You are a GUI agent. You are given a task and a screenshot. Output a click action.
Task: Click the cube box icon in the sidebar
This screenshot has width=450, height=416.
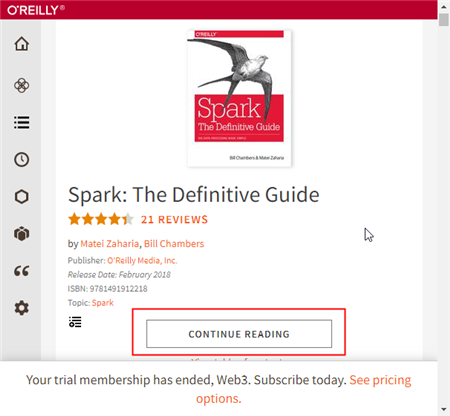(22, 234)
